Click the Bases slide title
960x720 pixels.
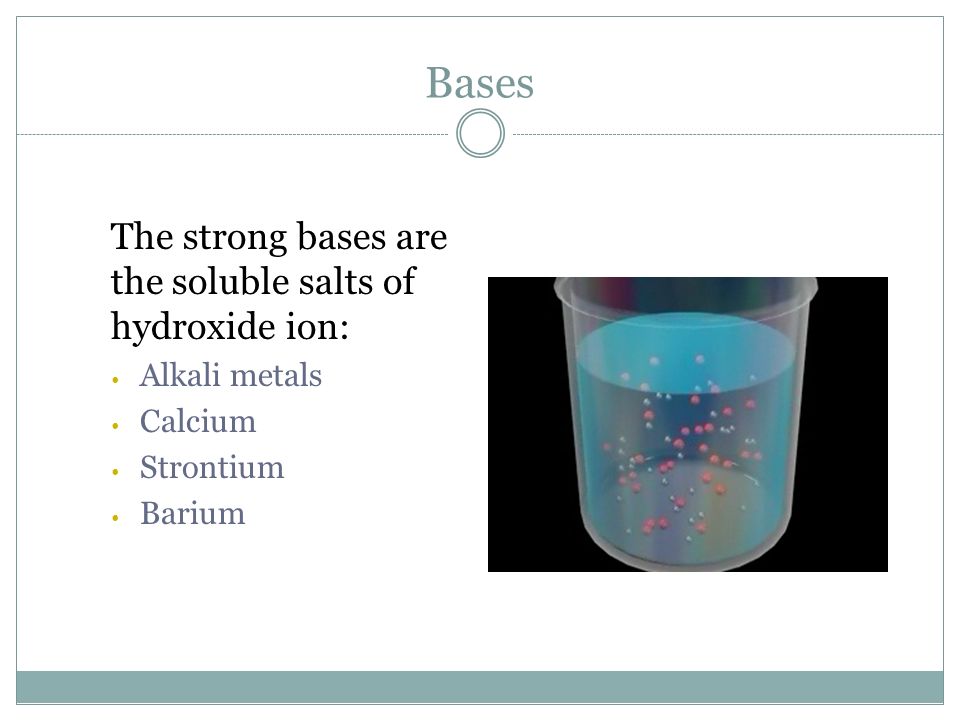pyautogui.click(x=480, y=83)
